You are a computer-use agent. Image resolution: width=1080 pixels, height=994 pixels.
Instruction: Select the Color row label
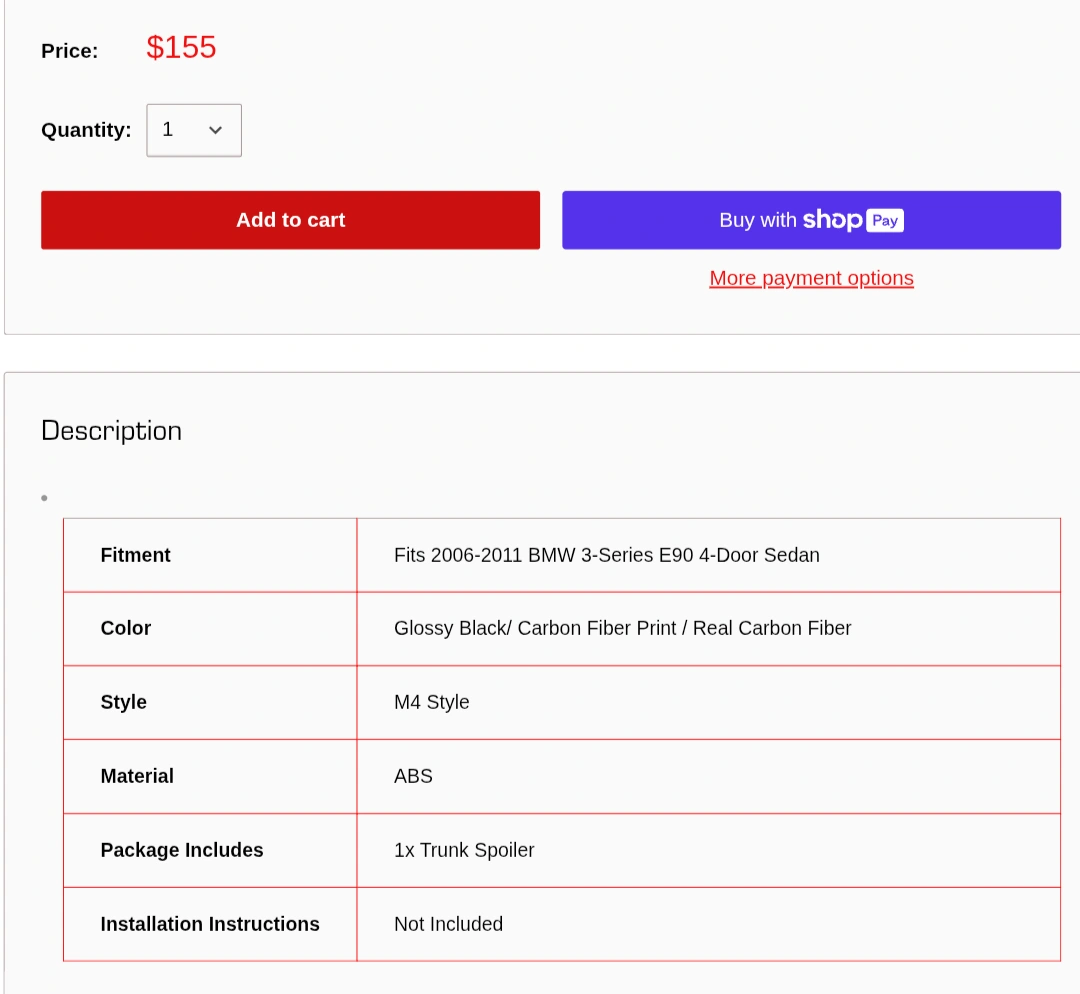click(x=125, y=628)
